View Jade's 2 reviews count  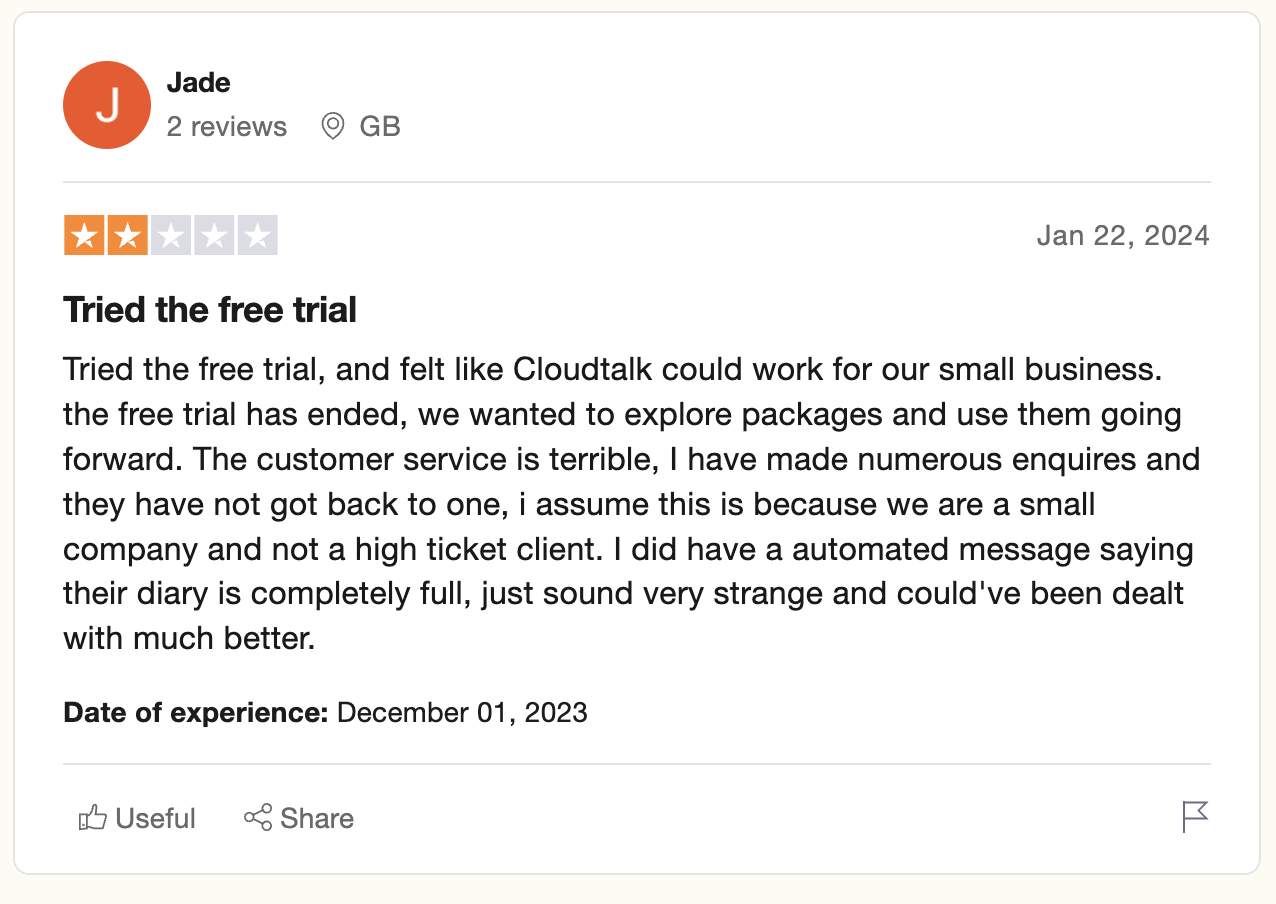227,127
